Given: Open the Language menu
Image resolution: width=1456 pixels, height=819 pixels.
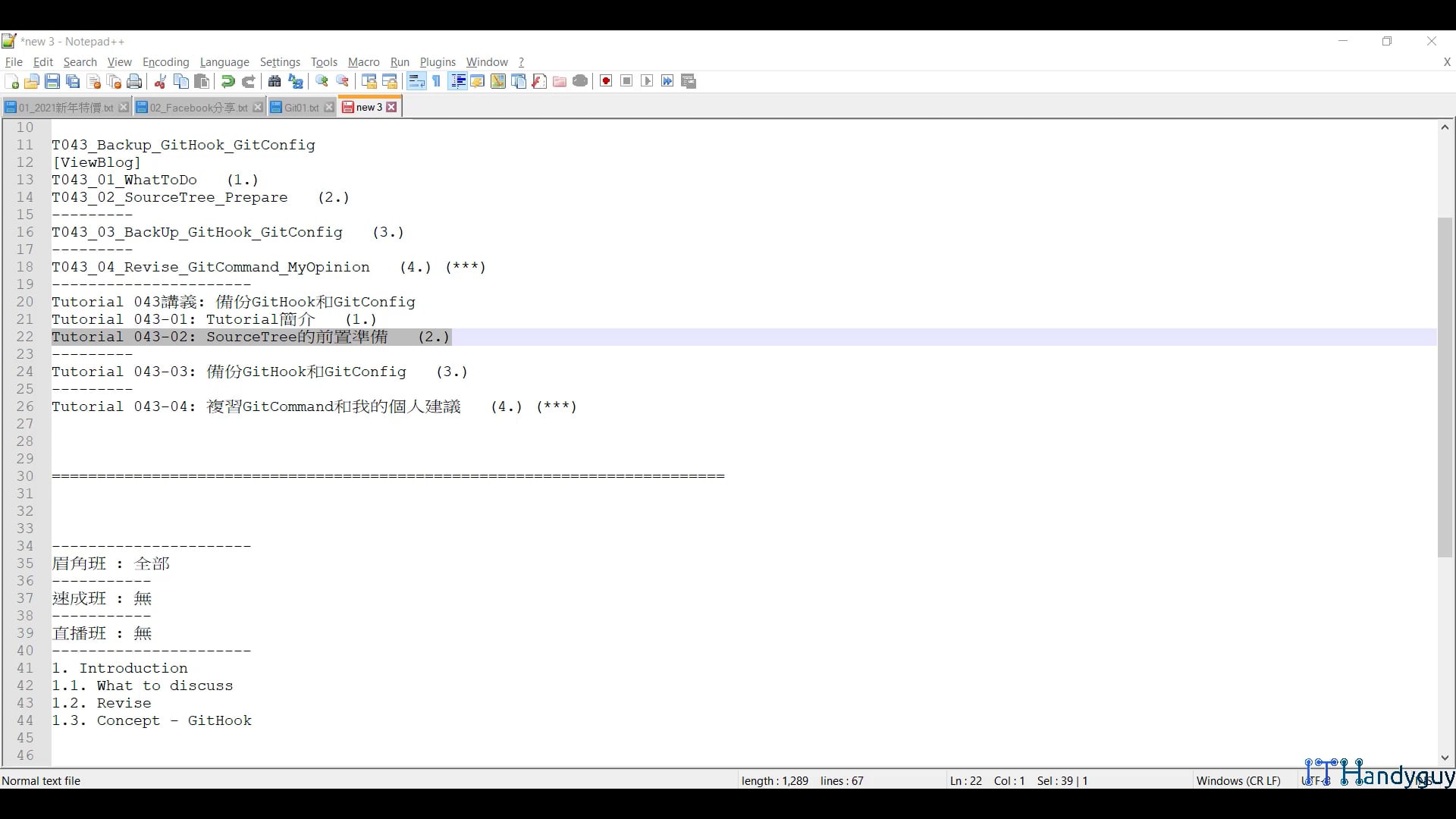Looking at the screenshot, I should 224,62.
